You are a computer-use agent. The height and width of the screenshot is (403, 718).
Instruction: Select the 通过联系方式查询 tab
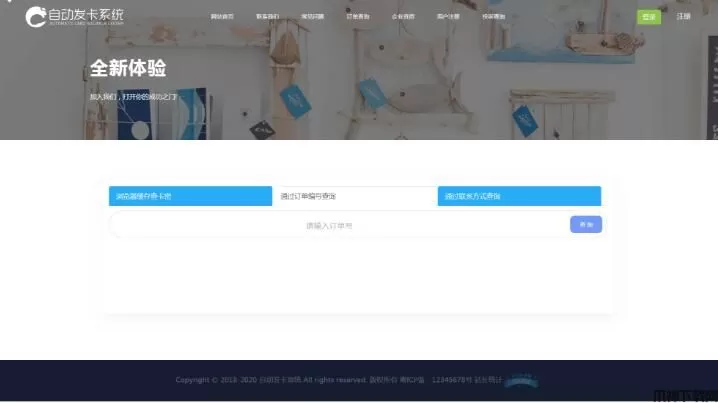click(519, 196)
